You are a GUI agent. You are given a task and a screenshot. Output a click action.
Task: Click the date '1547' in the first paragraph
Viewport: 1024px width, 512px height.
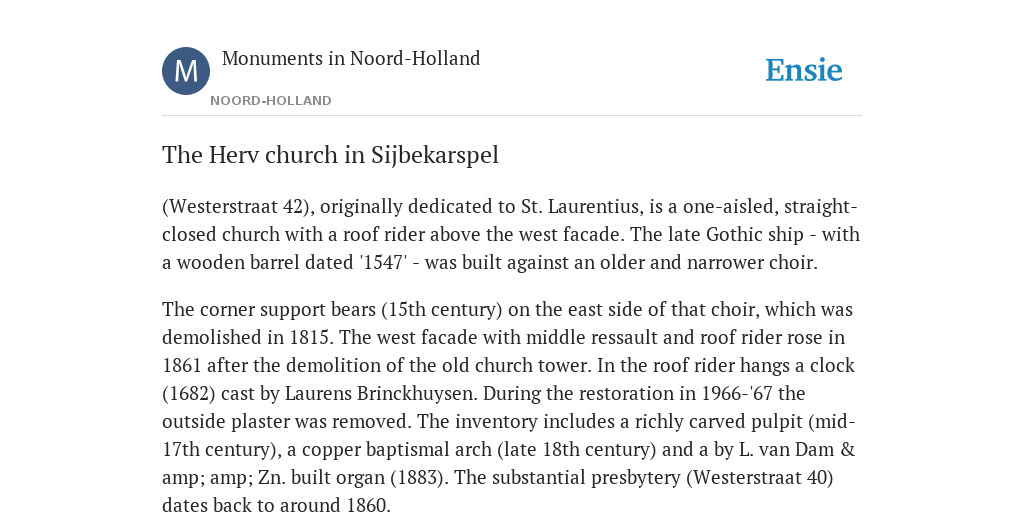tap(383, 263)
